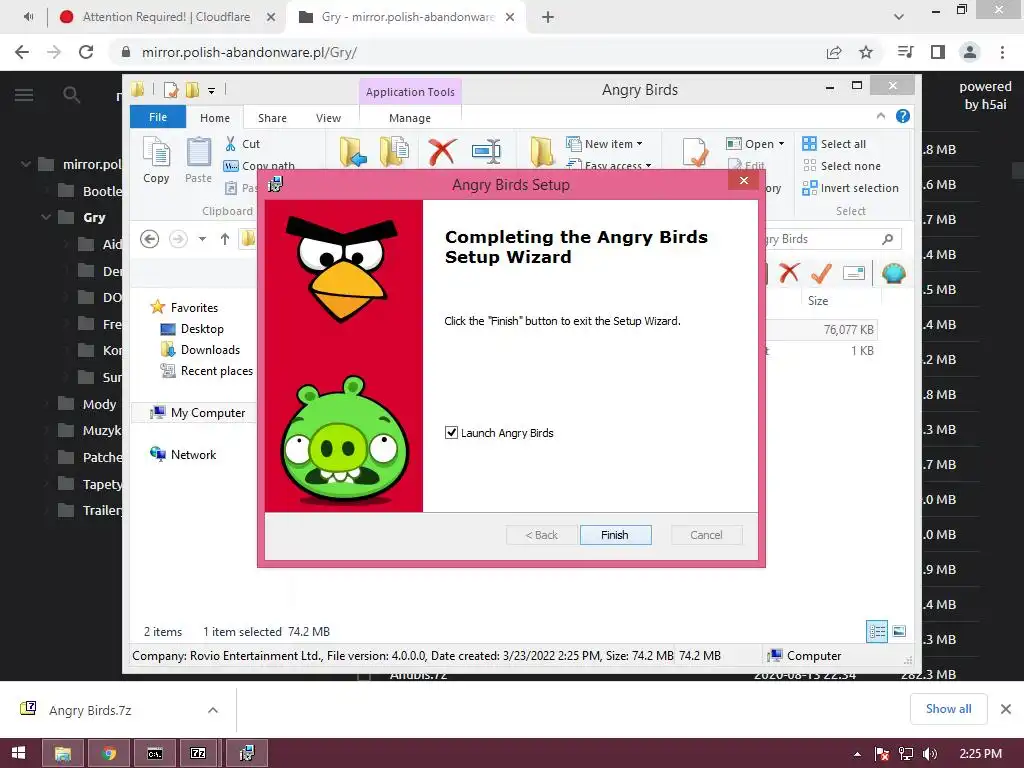Screen dimensions: 1024x768
Task: Expand the Open button dropdown
Action: point(782,144)
